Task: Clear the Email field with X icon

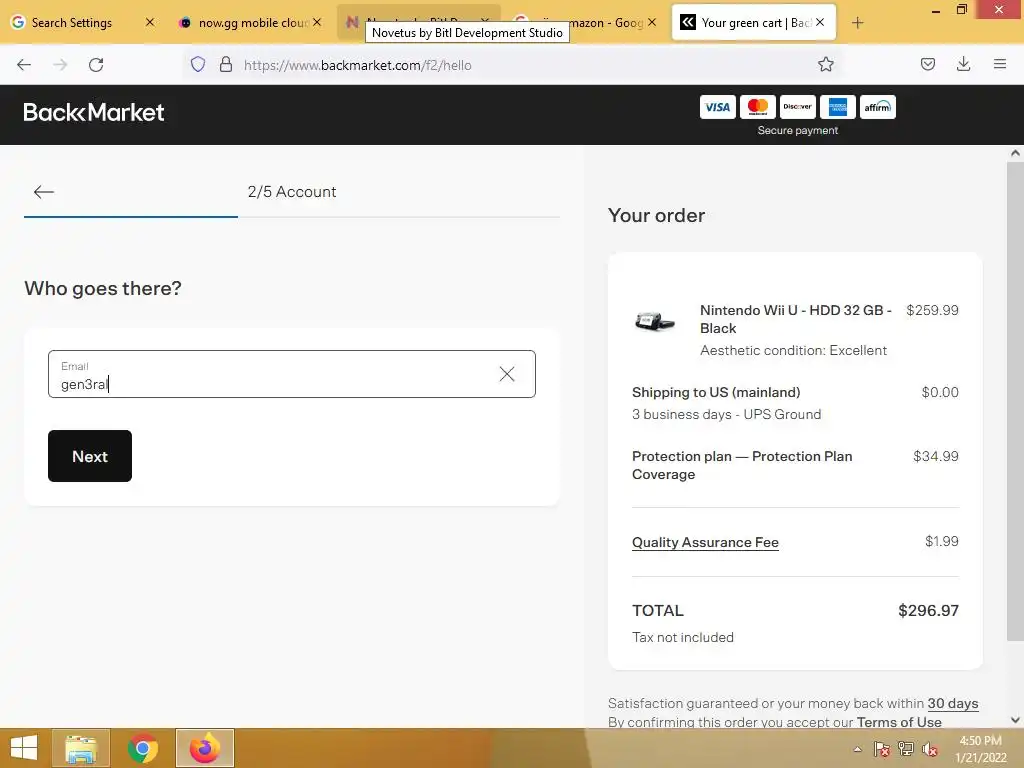Action: 507,374
